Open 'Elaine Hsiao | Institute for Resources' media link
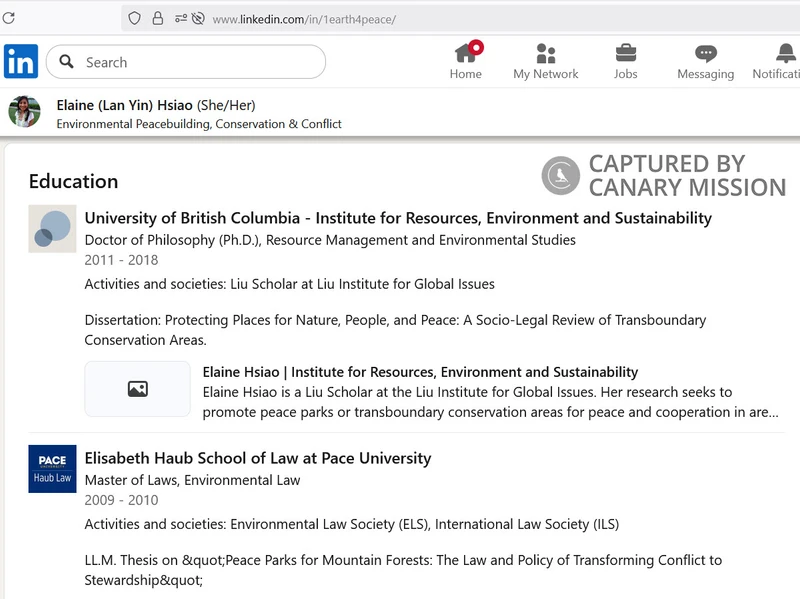Screen dimensions: 800x599 [420, 372]
